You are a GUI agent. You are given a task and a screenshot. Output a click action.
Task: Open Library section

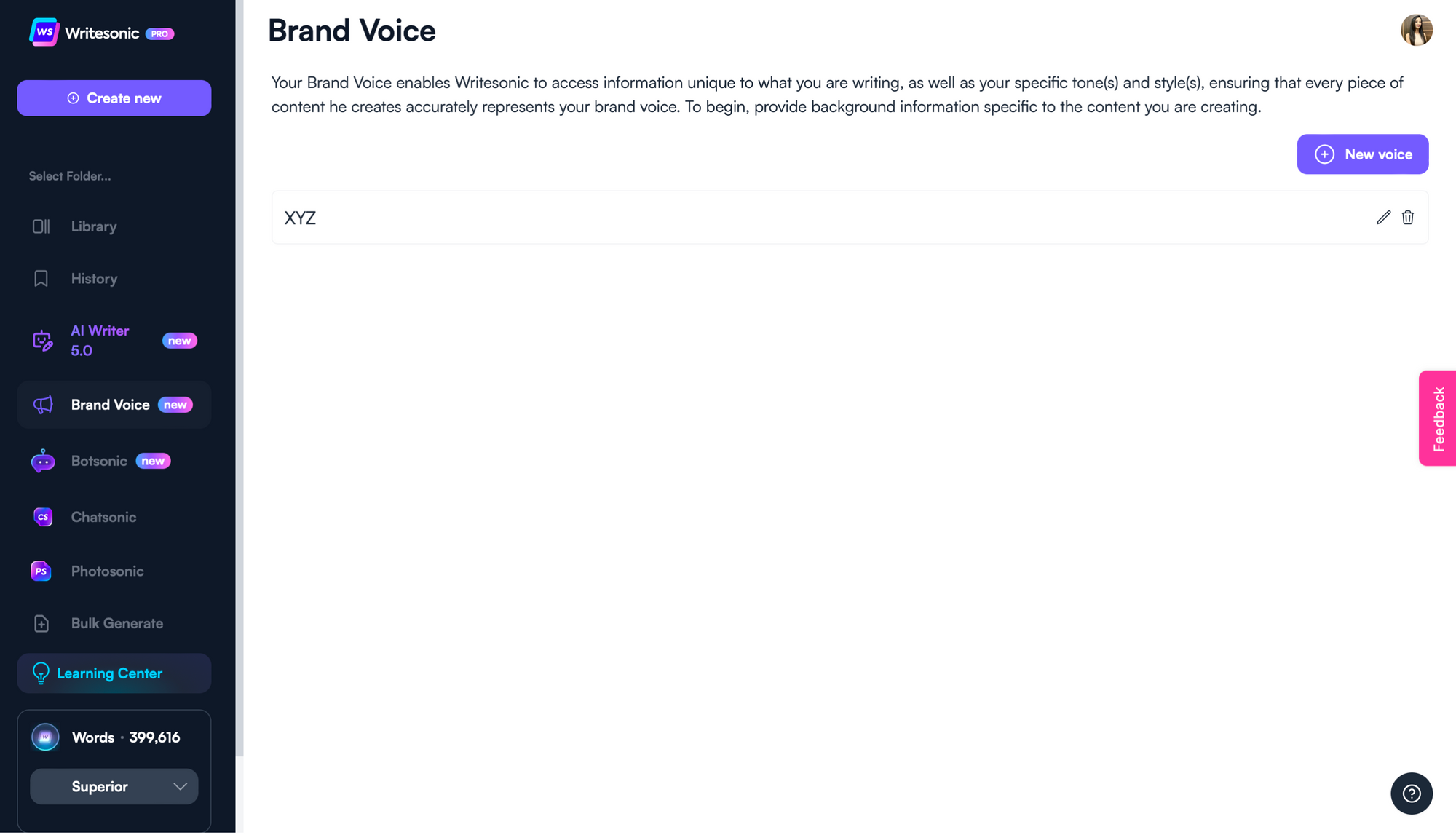coord(93,226)
